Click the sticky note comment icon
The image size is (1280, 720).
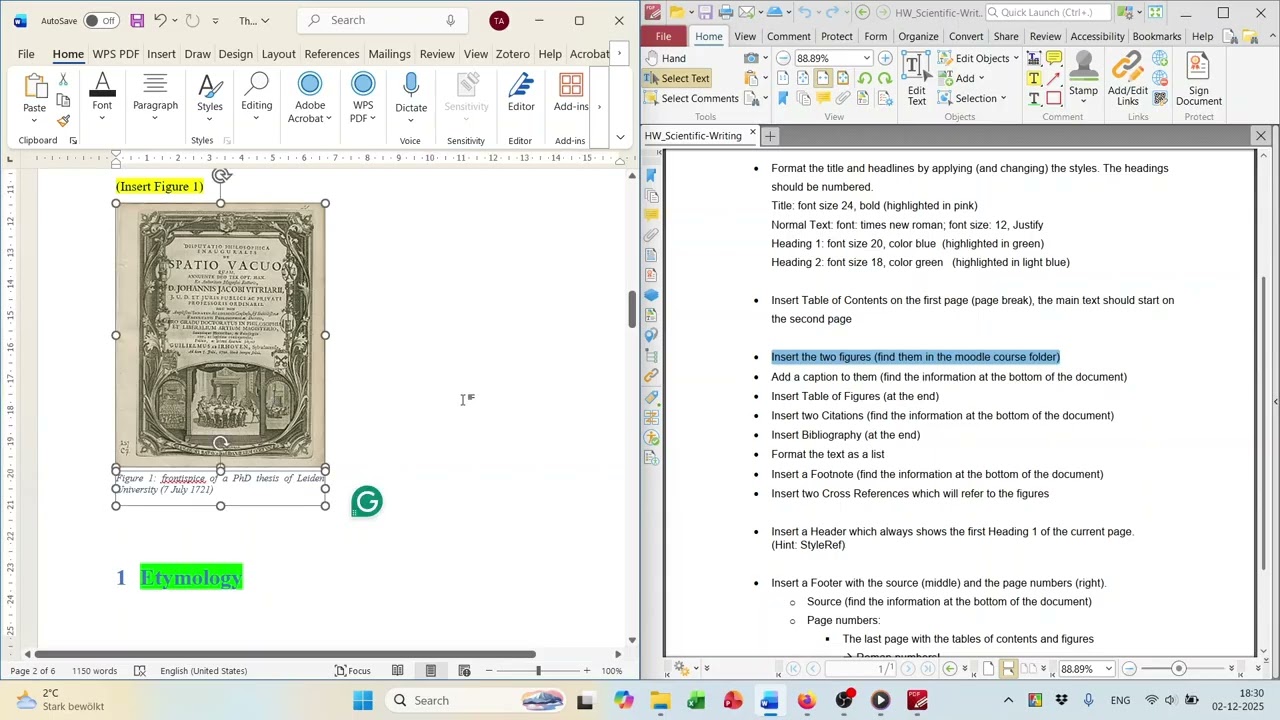click(1054, 58)
